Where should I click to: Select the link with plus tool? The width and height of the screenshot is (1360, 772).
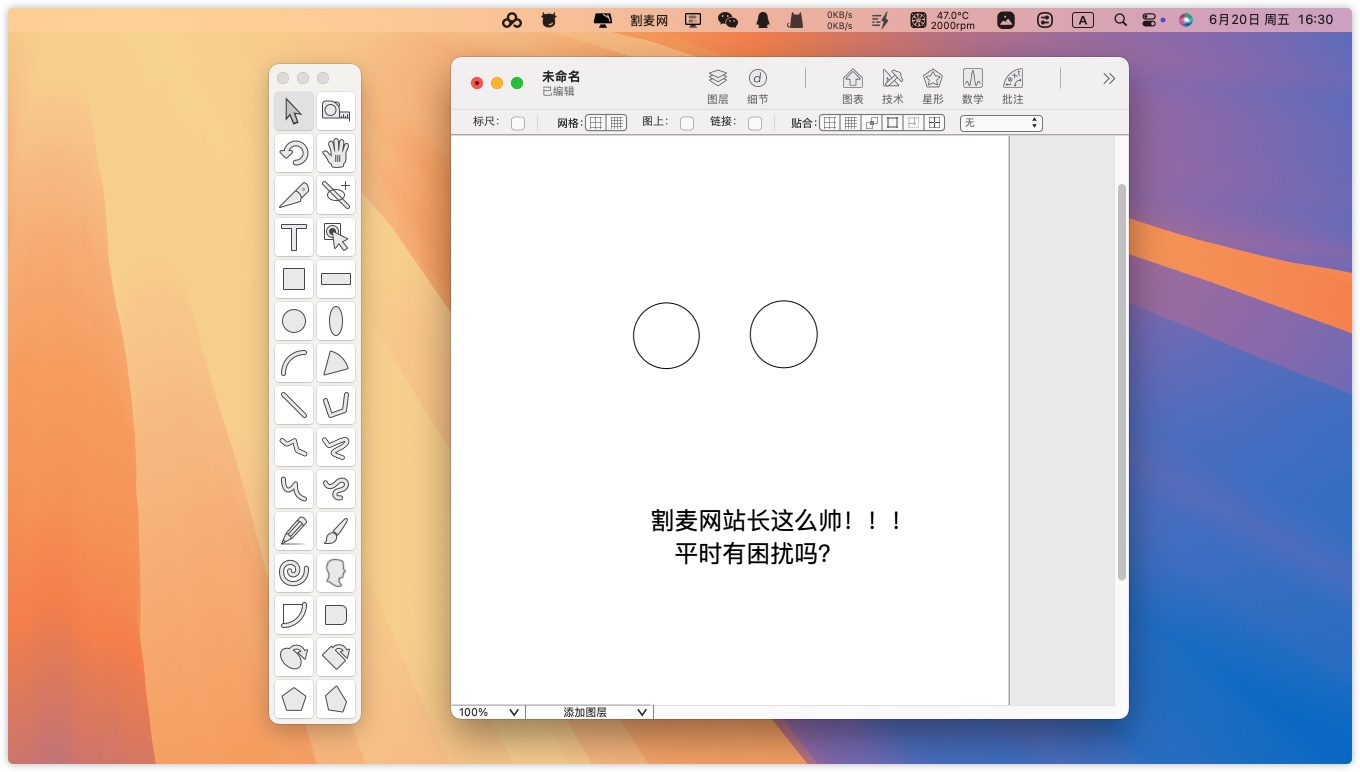point(336,195)
